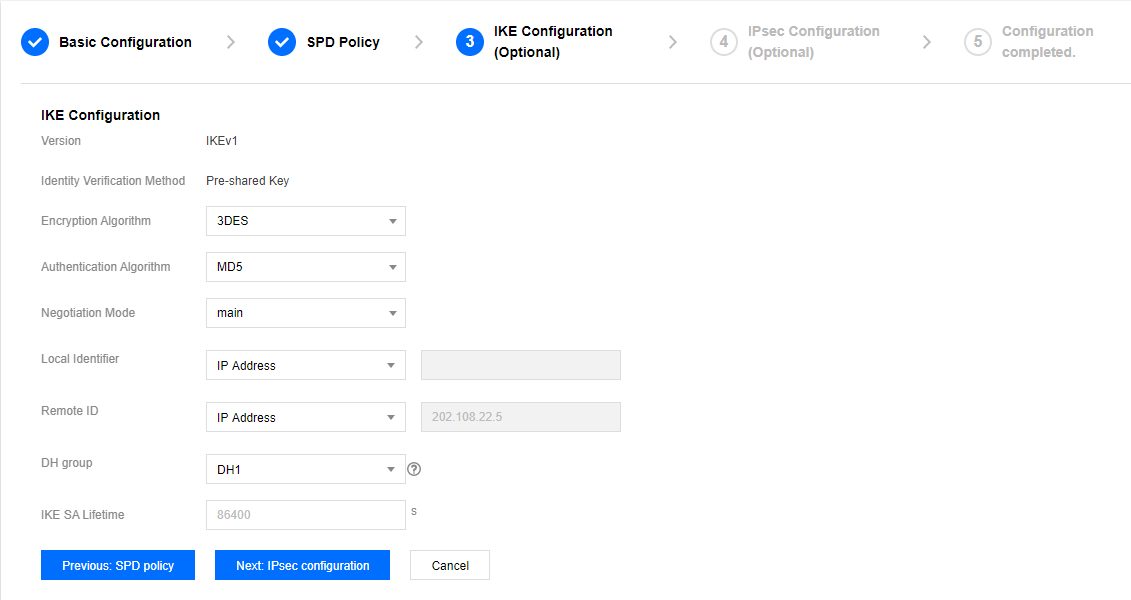Click the SPD Policy checkmark step icon
The height and width of the screenshot is (600, 1131).
pyautogui.click(x=282, y=42)
